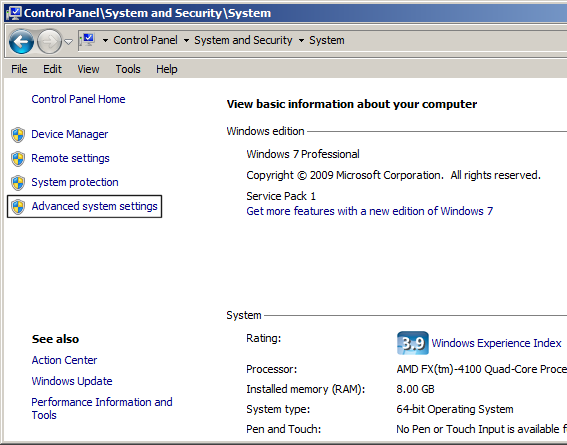Click shield icon beside Advanced system settings

coord(18,207)
